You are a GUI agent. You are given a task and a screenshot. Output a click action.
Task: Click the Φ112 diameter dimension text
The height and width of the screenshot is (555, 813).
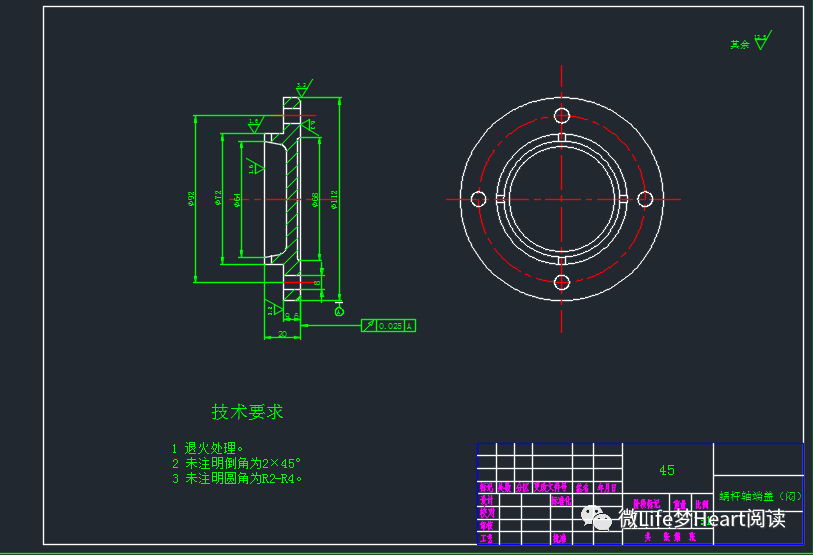click(x=334, y=199)
